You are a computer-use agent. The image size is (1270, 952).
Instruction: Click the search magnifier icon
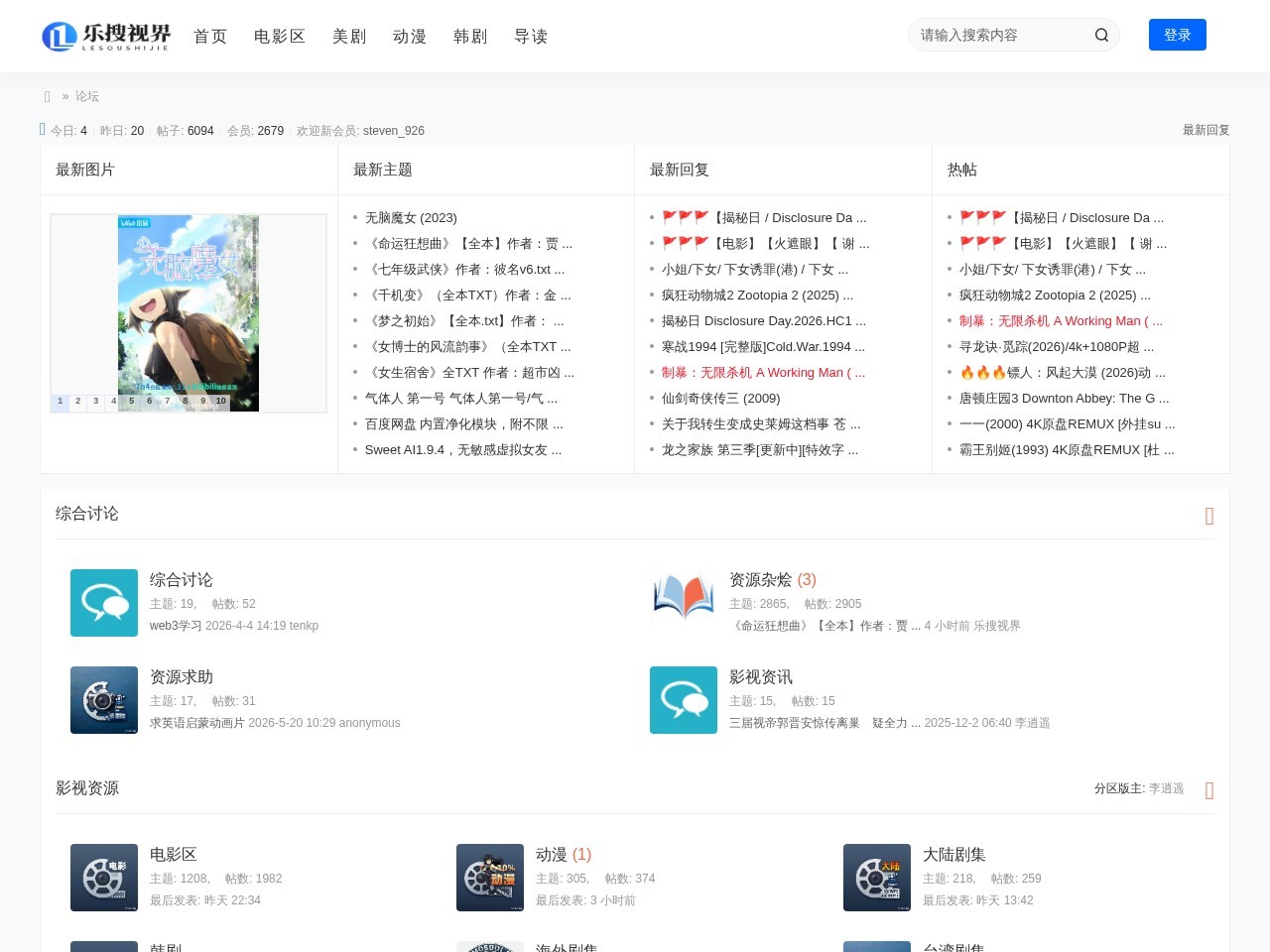(x=1101, y=35)
